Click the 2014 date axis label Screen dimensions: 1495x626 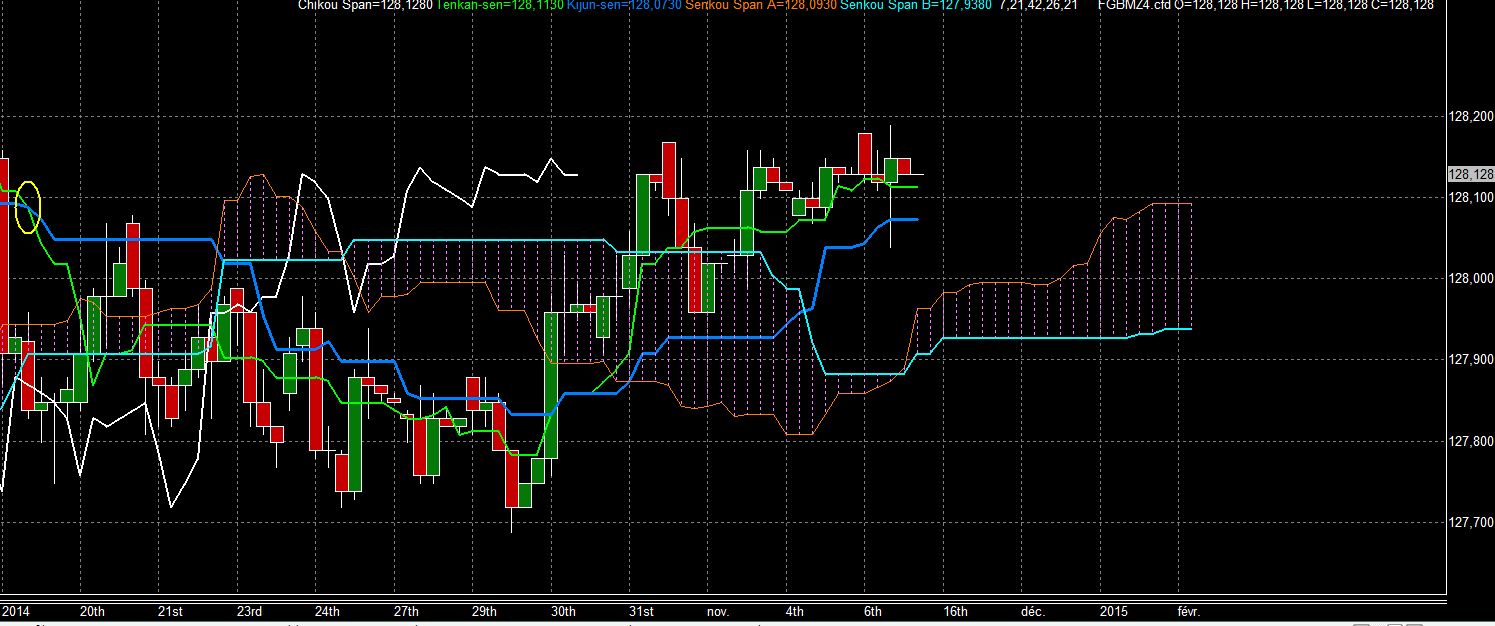point(15,610)
